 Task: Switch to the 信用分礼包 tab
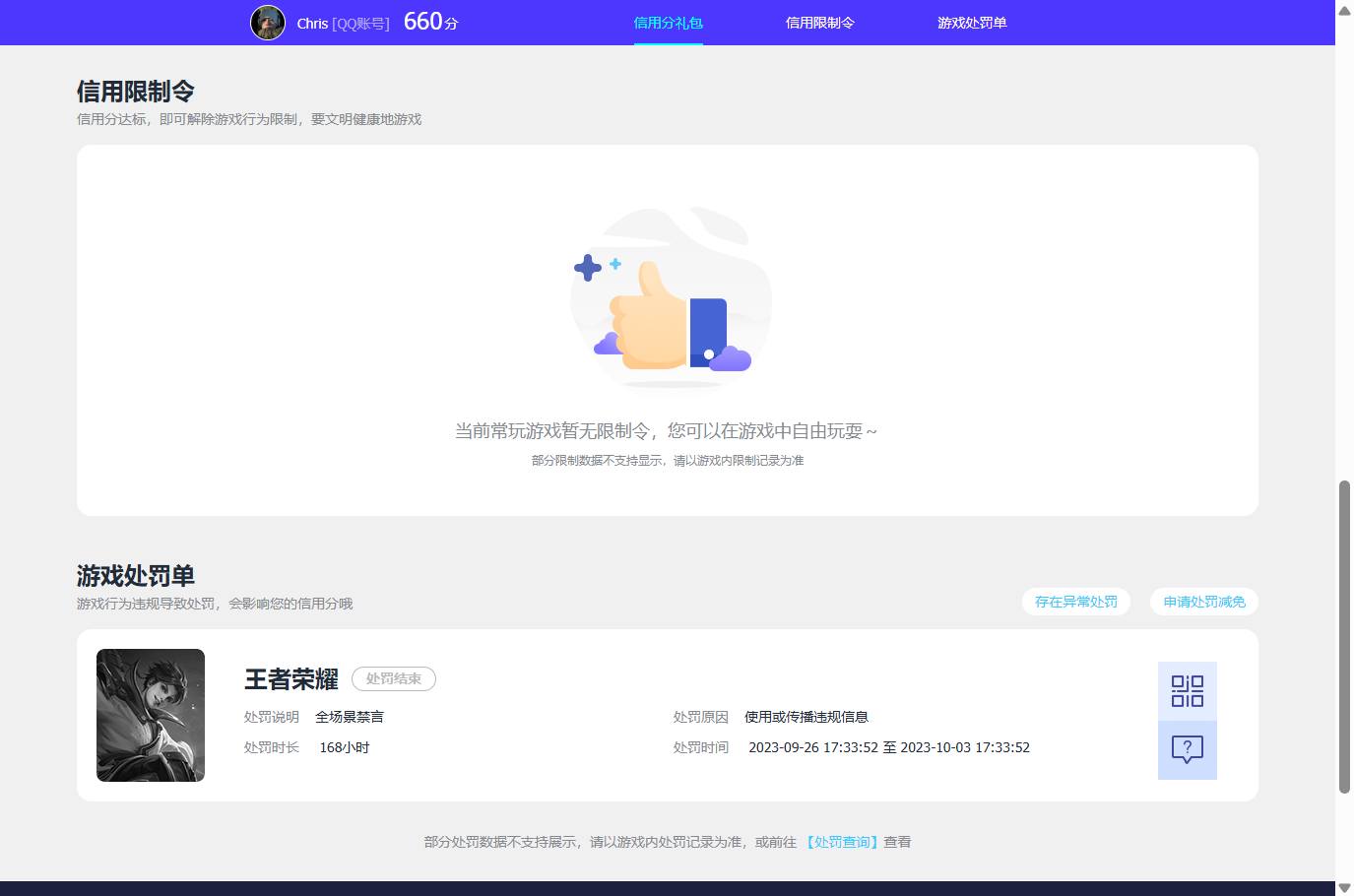point(669,22)
